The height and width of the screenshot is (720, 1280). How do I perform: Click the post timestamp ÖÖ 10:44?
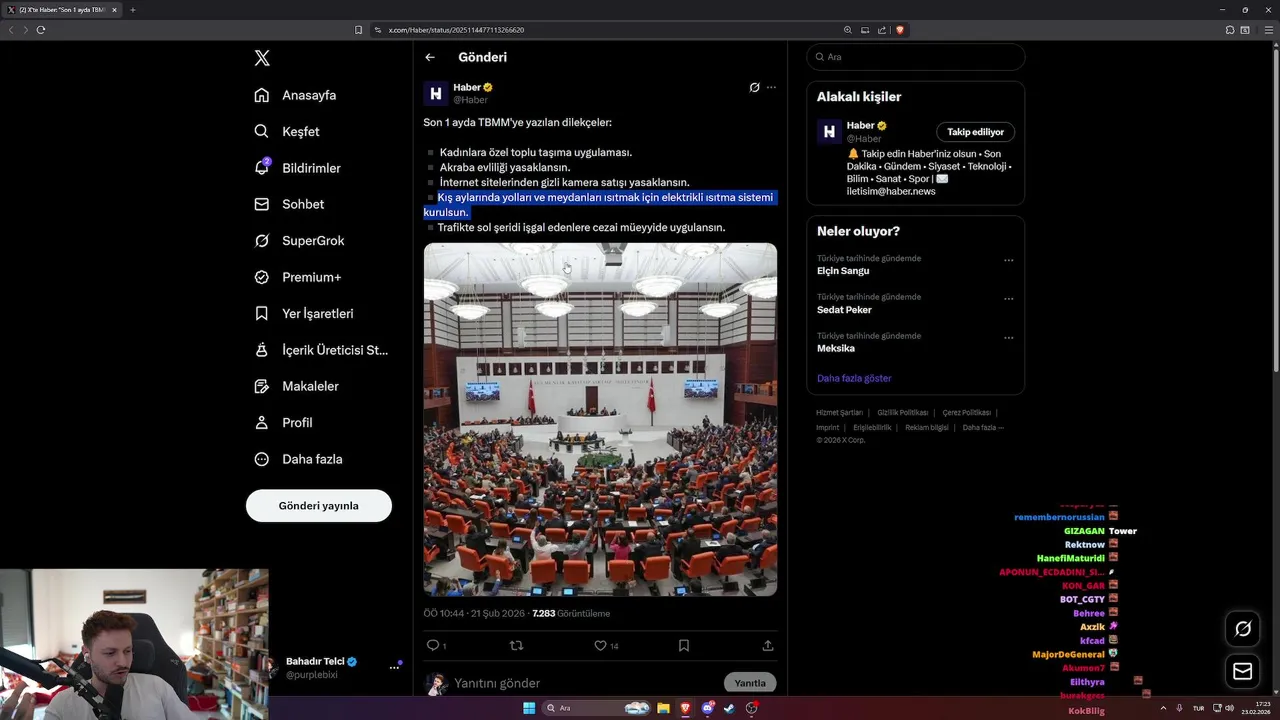coord(474,613)
